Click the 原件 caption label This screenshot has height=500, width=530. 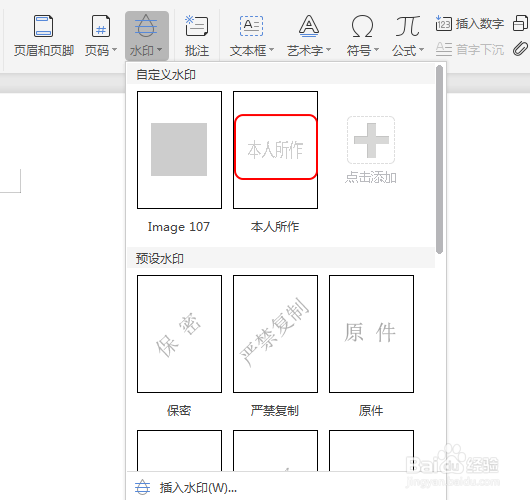(x=371, y=411)
